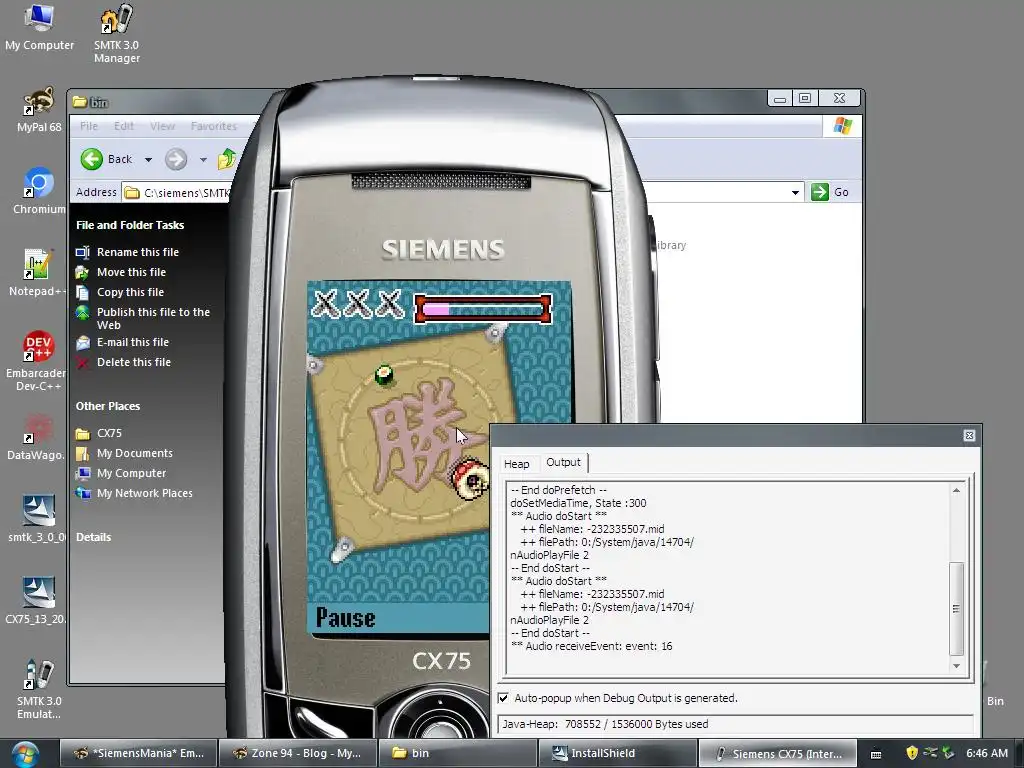Click Up folder icon in toolbar
1024x768 pixels.
[226, 159]
